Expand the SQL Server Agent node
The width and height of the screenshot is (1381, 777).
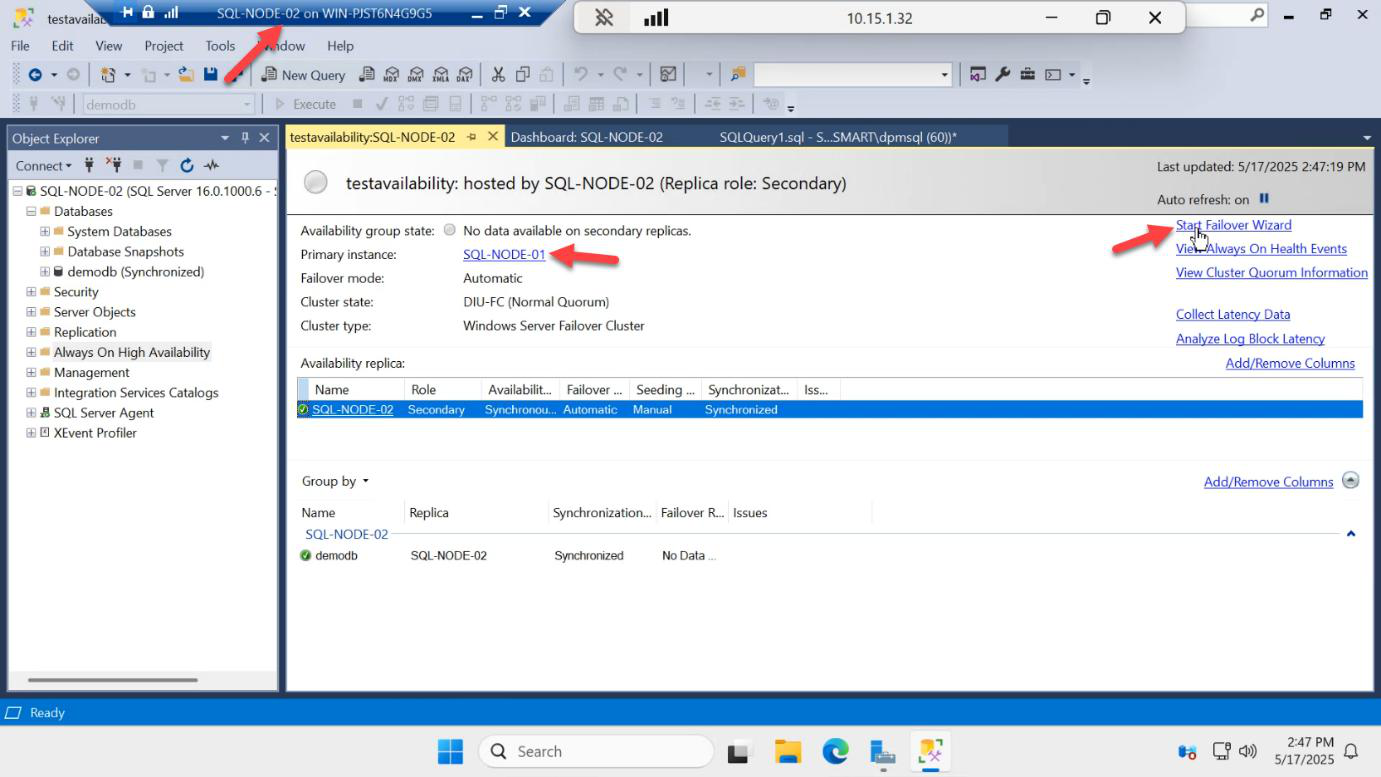coord(31,412)
